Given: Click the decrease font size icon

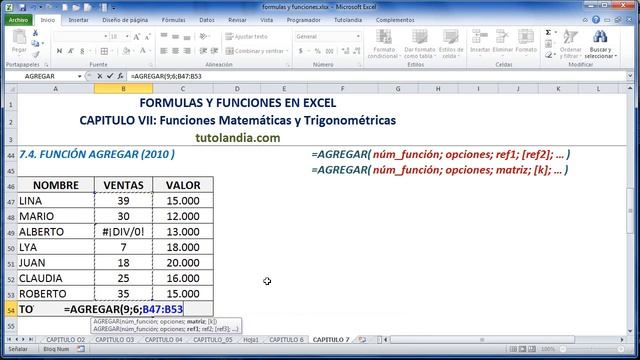Looking at the screenshot, I should pyautogui.click(x=147, y=37).
